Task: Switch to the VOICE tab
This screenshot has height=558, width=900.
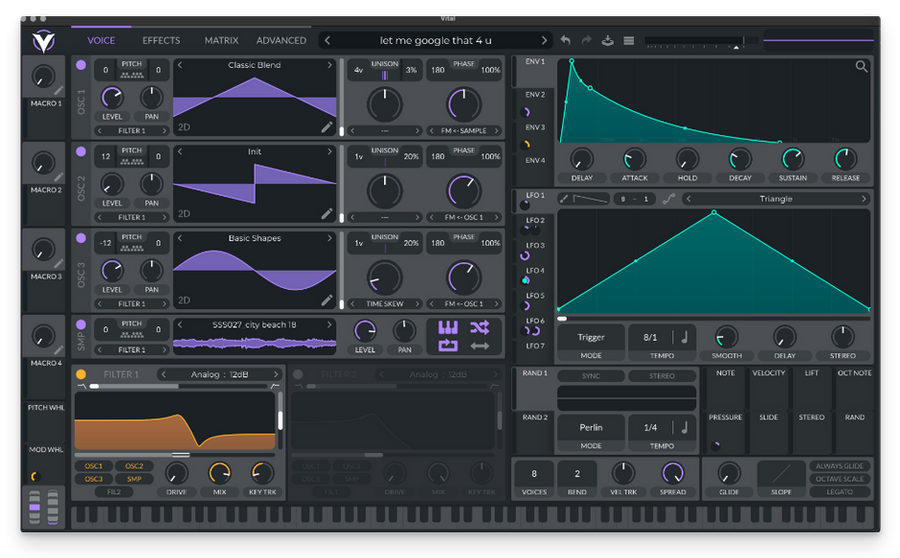Action: (101, 41)
